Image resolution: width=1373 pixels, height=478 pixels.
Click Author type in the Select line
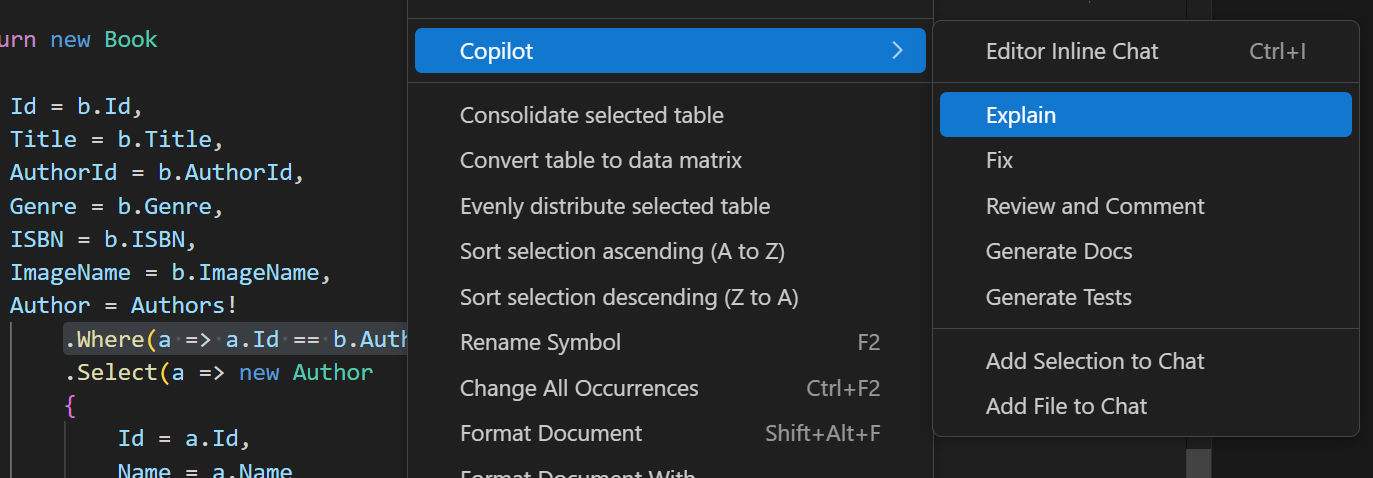click(332, 373)
